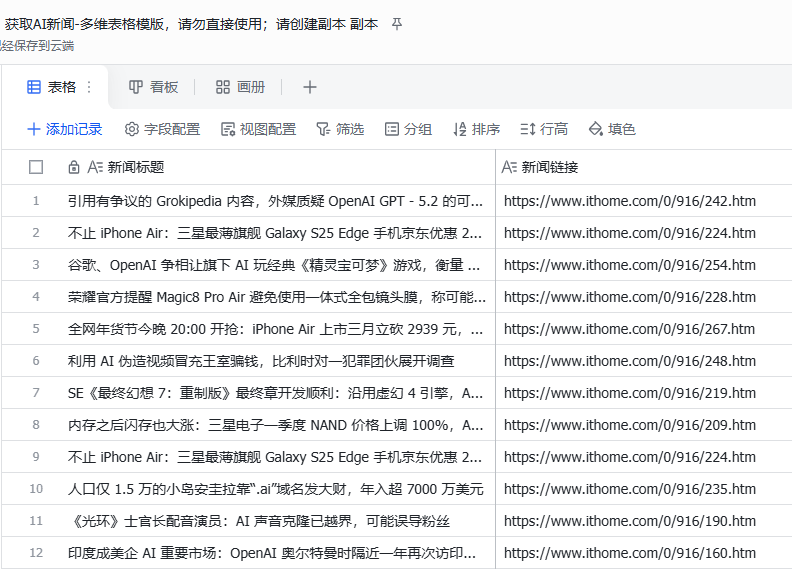
Task: Open the 筛选 filter option
Action: 340,129
